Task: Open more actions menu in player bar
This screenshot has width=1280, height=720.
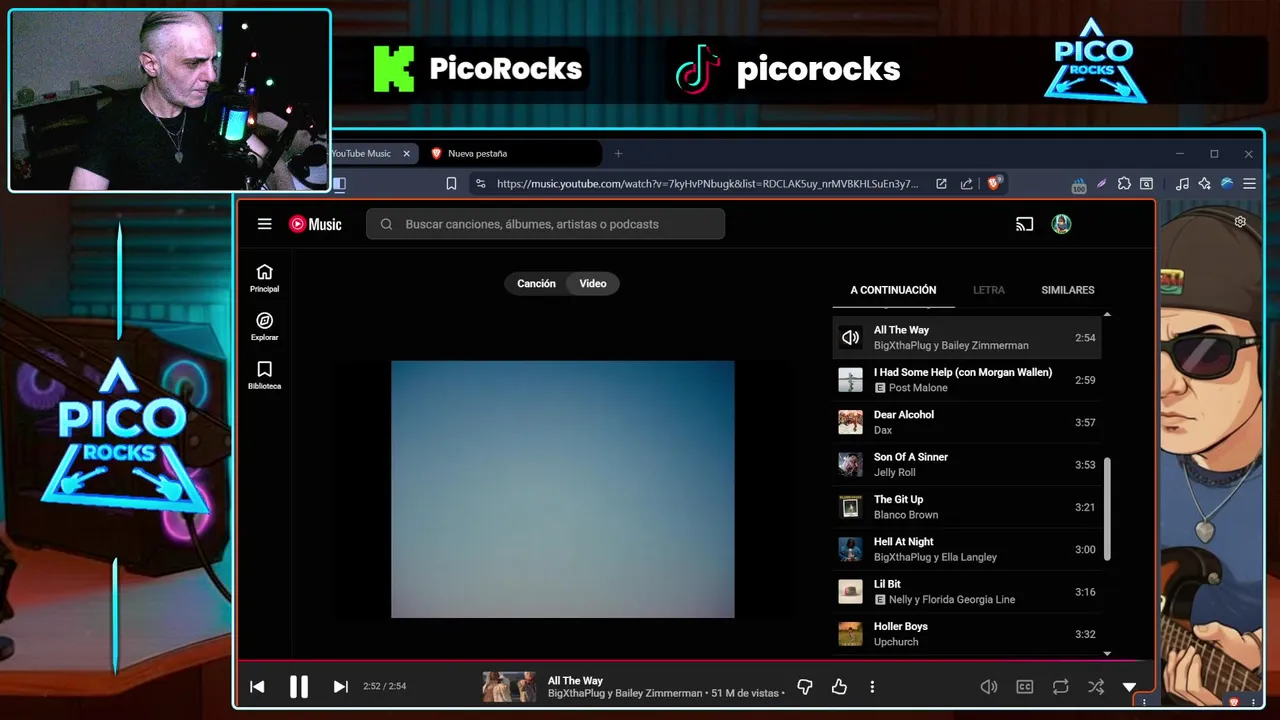Action: [872, 686]
